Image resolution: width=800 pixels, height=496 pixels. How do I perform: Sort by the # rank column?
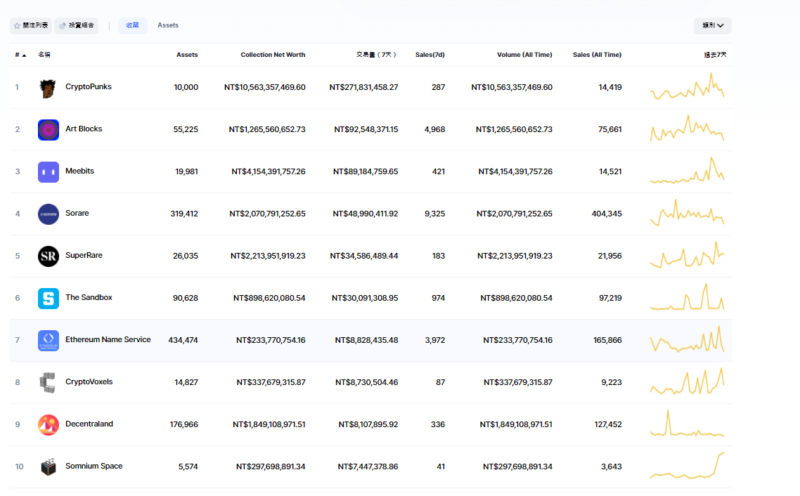point(20,55)
